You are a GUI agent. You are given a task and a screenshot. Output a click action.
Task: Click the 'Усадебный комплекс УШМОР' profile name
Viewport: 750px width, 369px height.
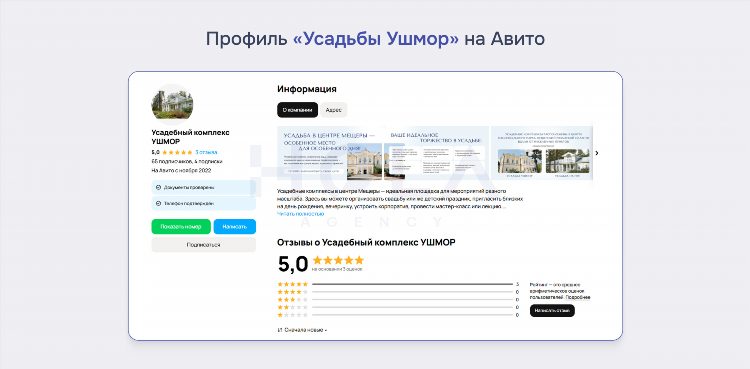click(190, 137)
